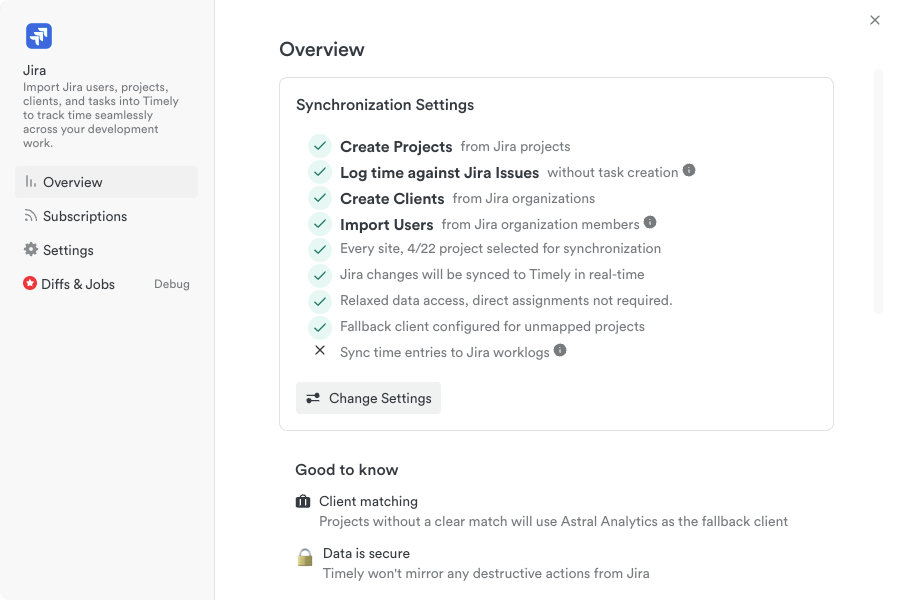
Task: Click checkmark beside Fallback client configured
Action: (320, 327)
